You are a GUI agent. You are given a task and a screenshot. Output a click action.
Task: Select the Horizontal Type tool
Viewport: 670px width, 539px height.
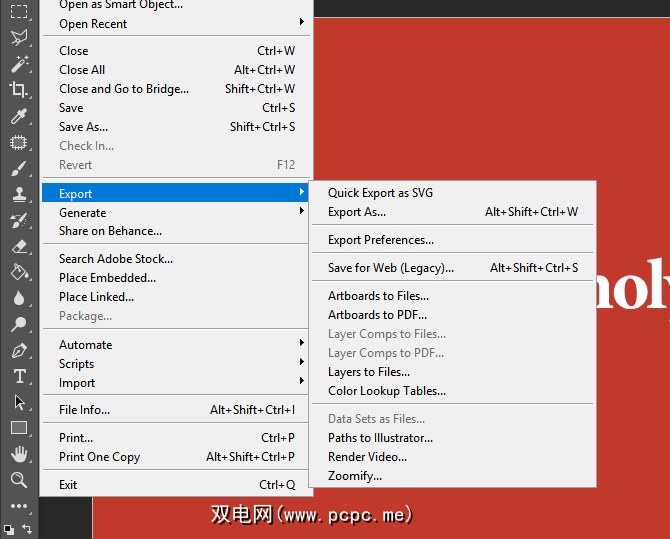click(19, 377)
